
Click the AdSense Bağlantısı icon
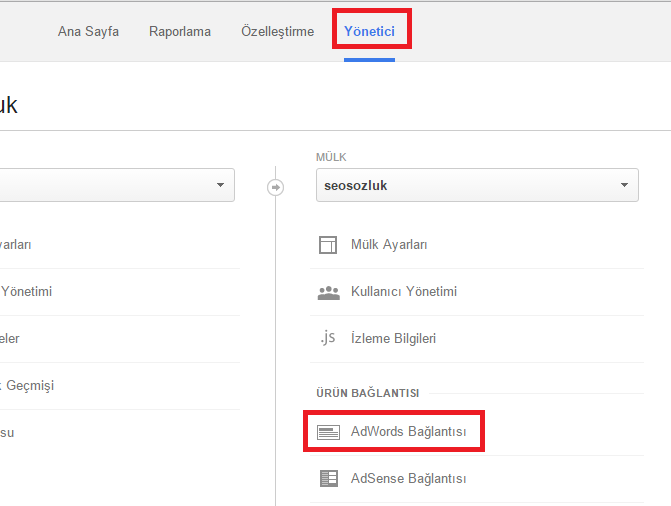click(328, 478)
